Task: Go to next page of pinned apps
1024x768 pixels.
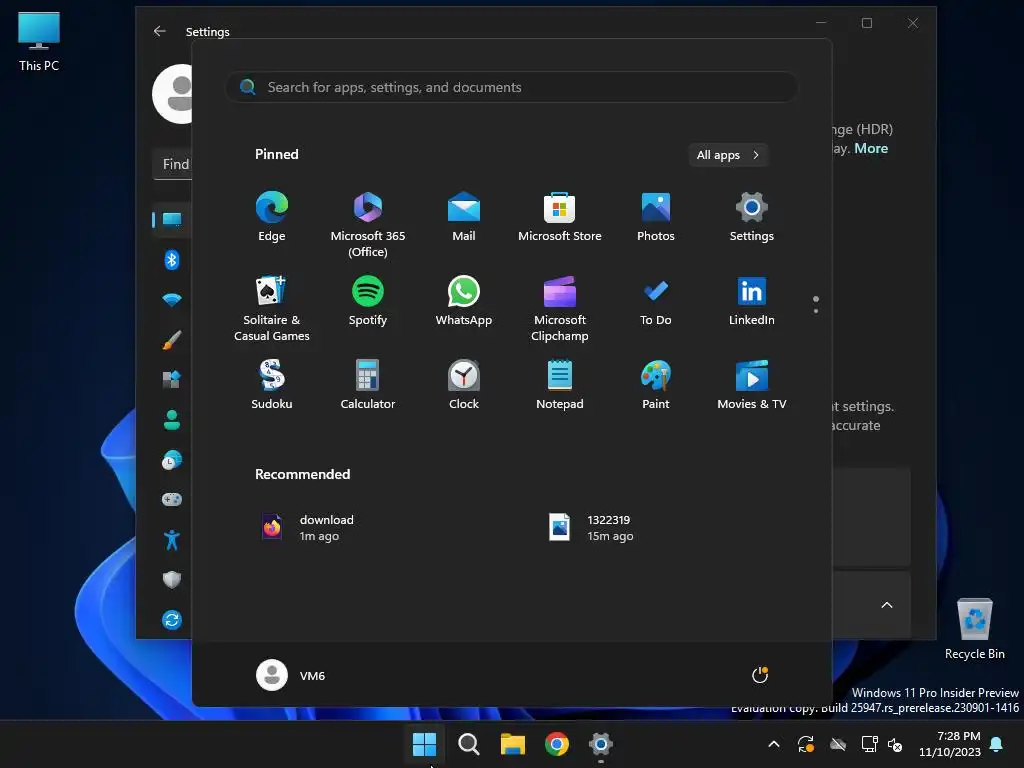Action: (816, 310)
